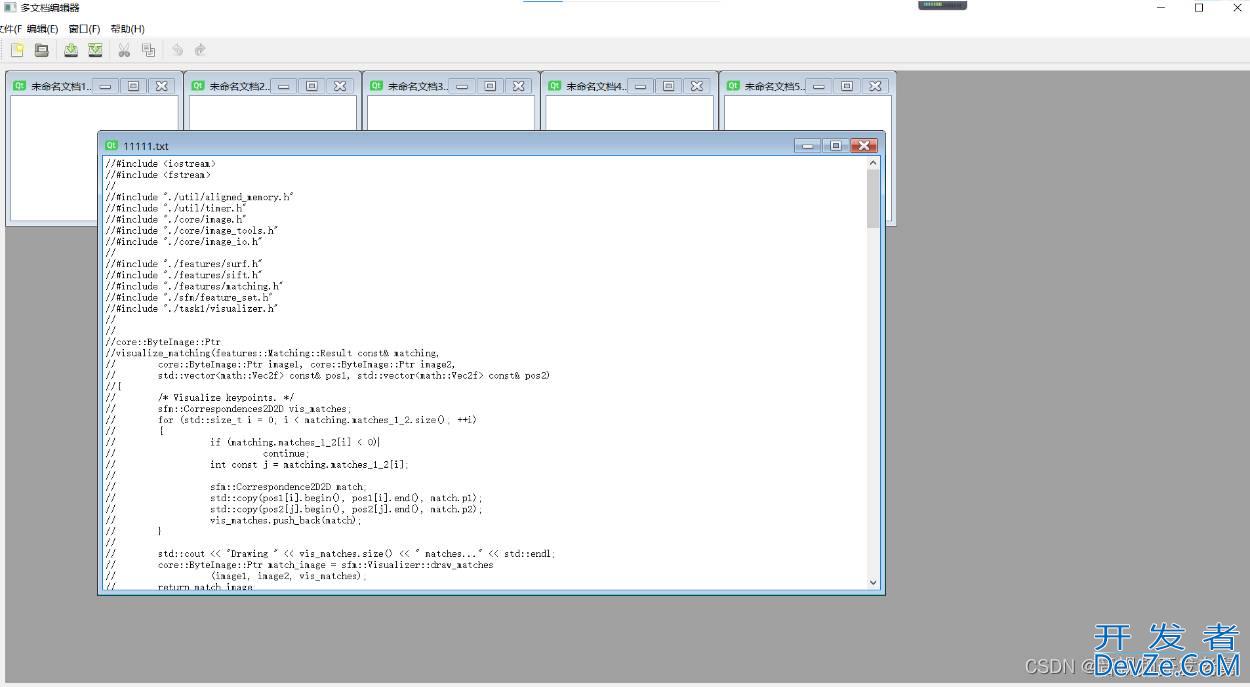Open the 帮助(H) menu
The width and height of the screenshot is (1250, 687).
tap(127, 29)
